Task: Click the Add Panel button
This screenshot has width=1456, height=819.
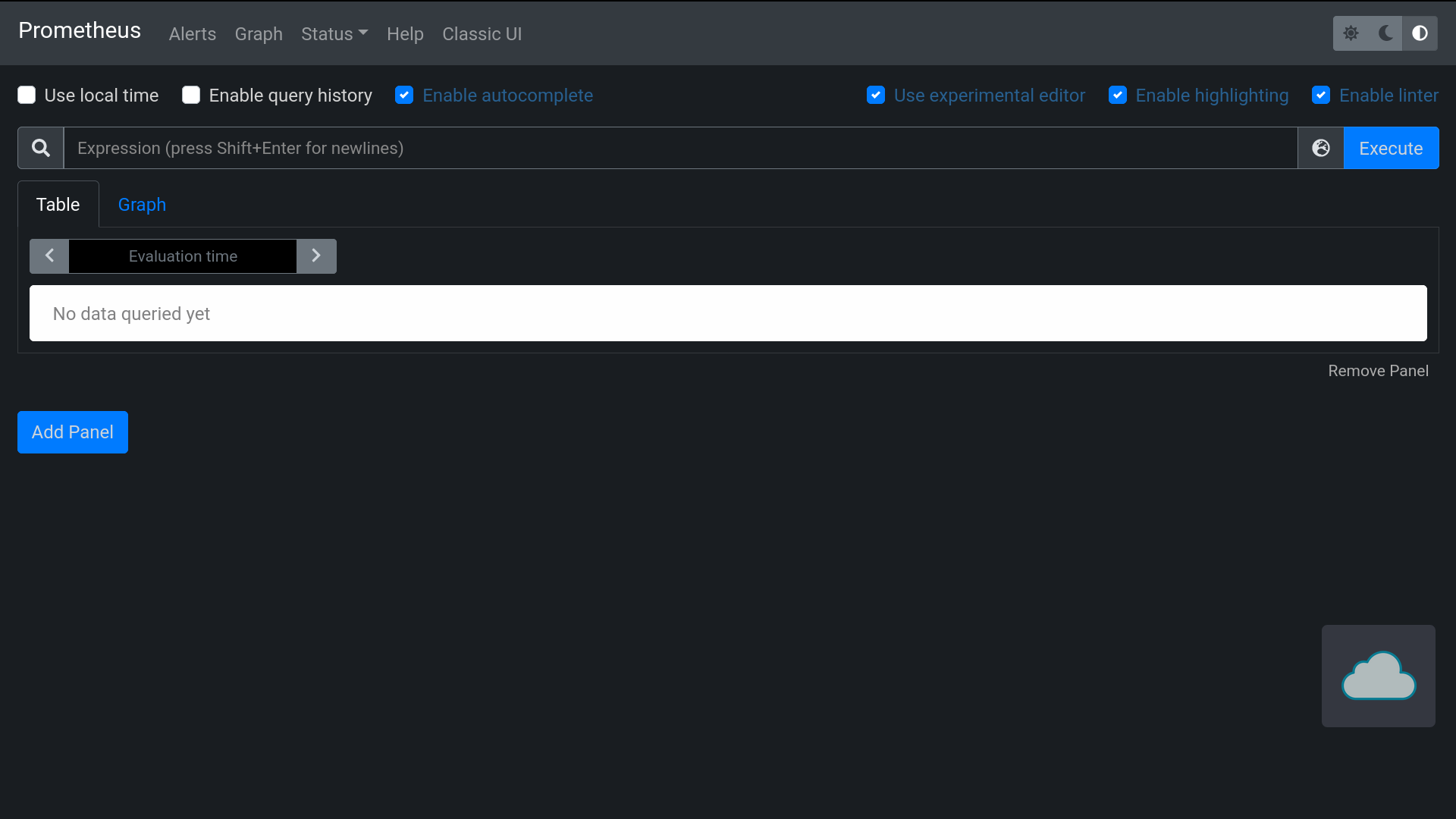Action: tap(73, 432)
